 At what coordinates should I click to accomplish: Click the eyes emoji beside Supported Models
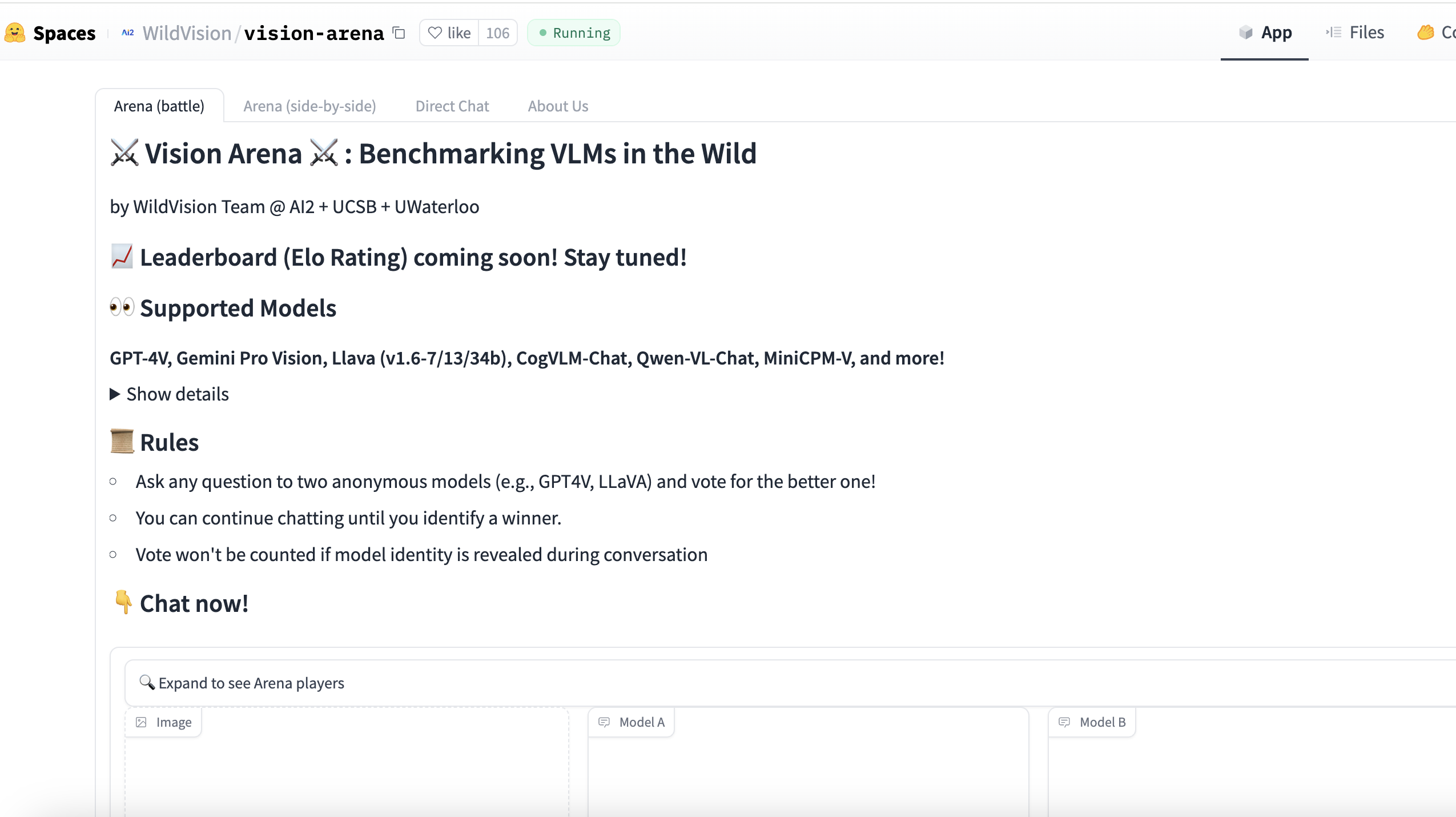(122, 307)
